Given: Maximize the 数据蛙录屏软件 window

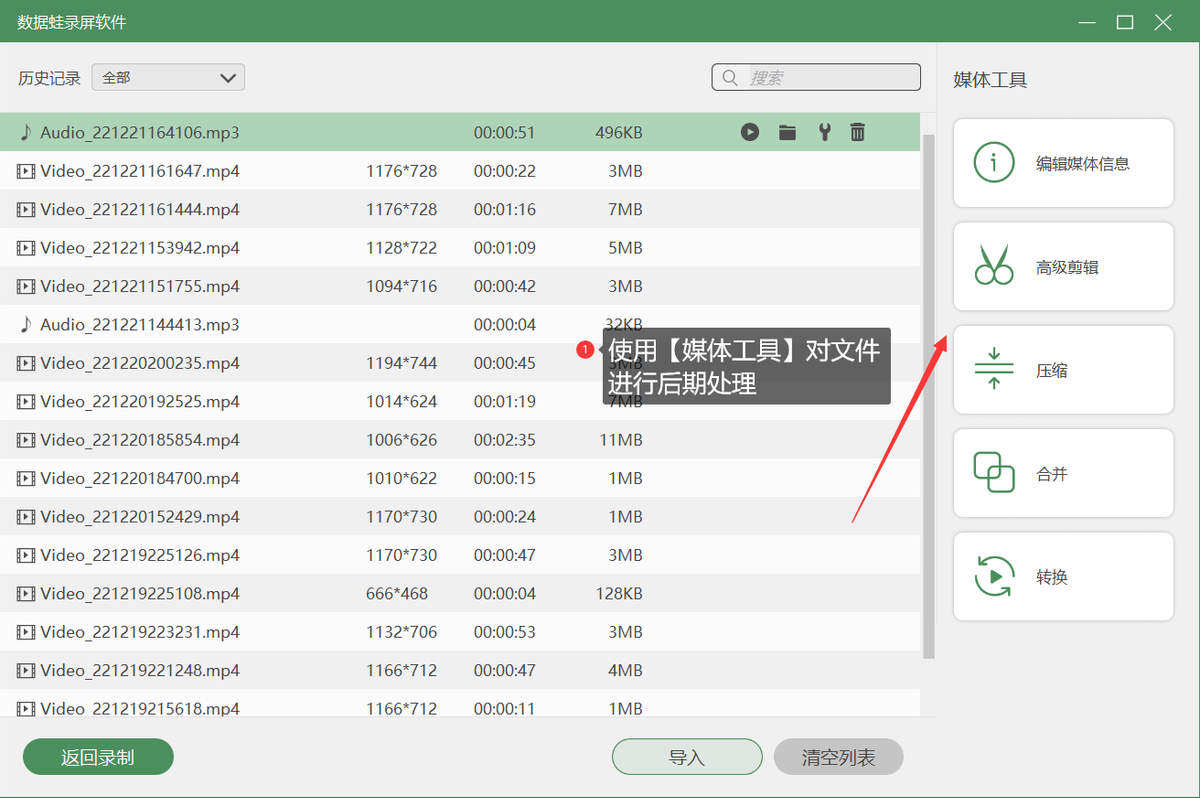Looking at the screenshot, I should [x=1125, y=22].
